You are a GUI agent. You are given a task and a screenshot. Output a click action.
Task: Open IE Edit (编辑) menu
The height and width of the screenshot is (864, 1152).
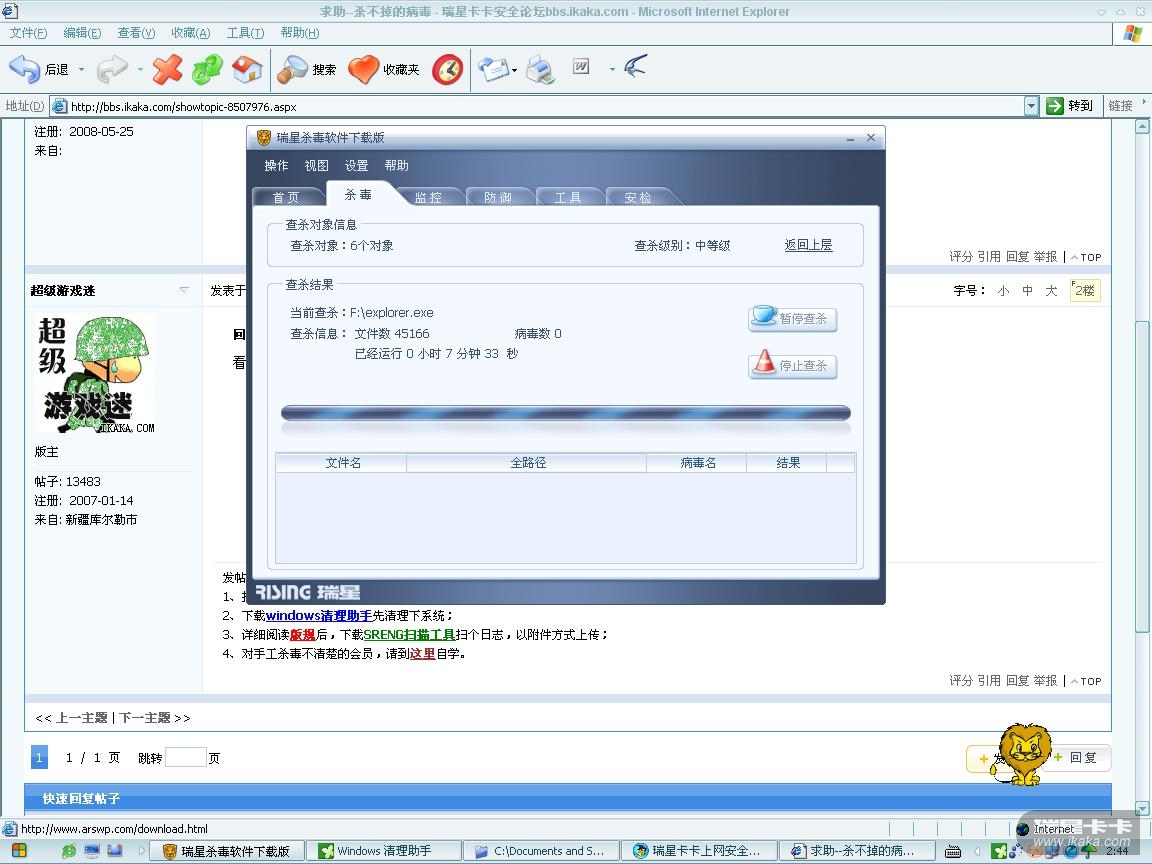coord(82,32)
